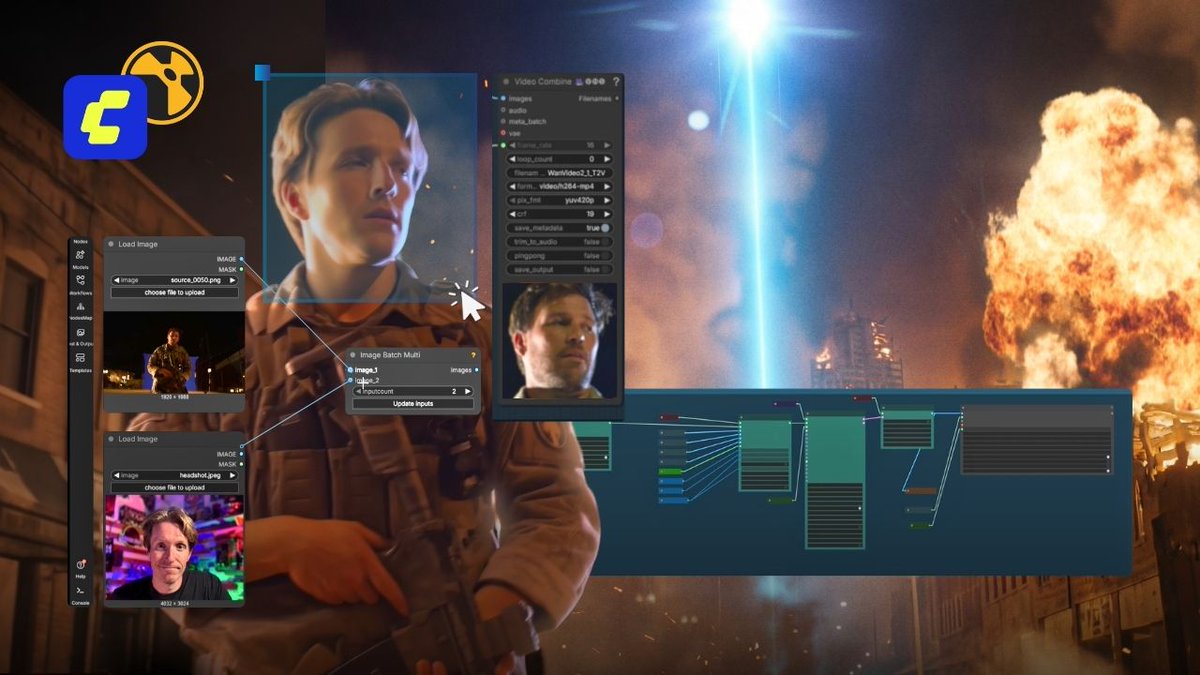Click the IMAGE output port of headshot.jpeg node

click(241, 454)
